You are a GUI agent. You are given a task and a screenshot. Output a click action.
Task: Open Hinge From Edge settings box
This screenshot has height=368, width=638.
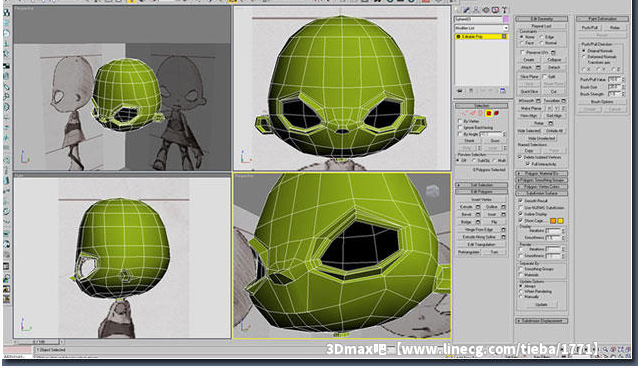(x=503, y=230)
